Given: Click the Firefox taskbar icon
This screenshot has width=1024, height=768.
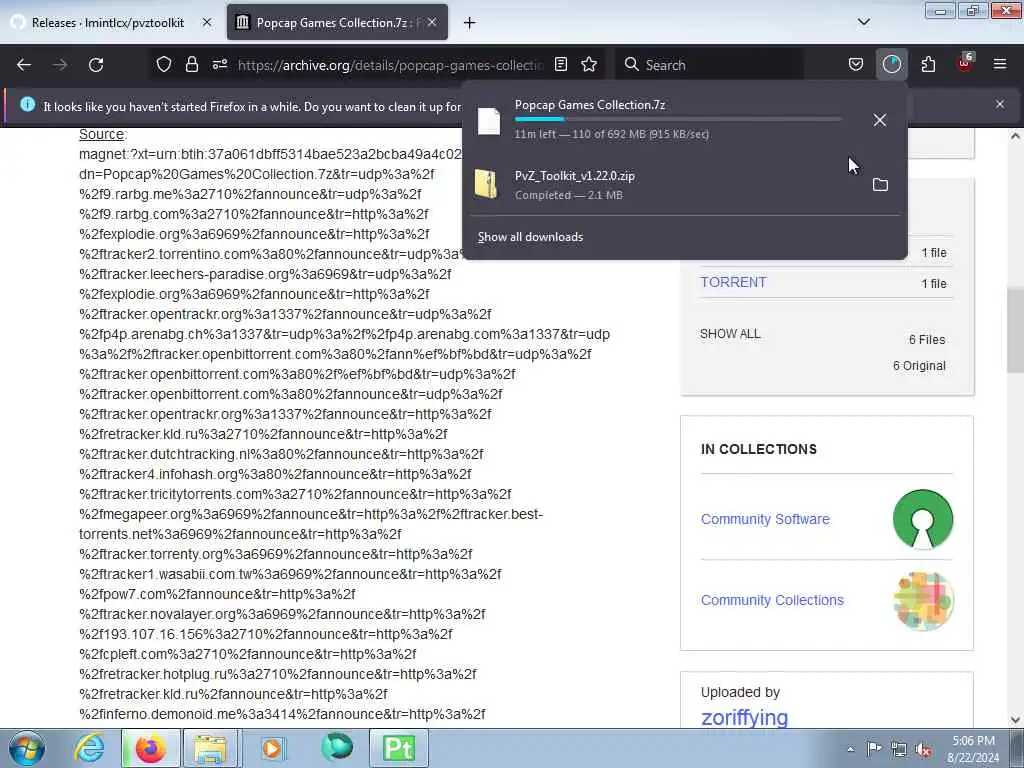Looking at the screenshot, I should (x=150, y=748).
